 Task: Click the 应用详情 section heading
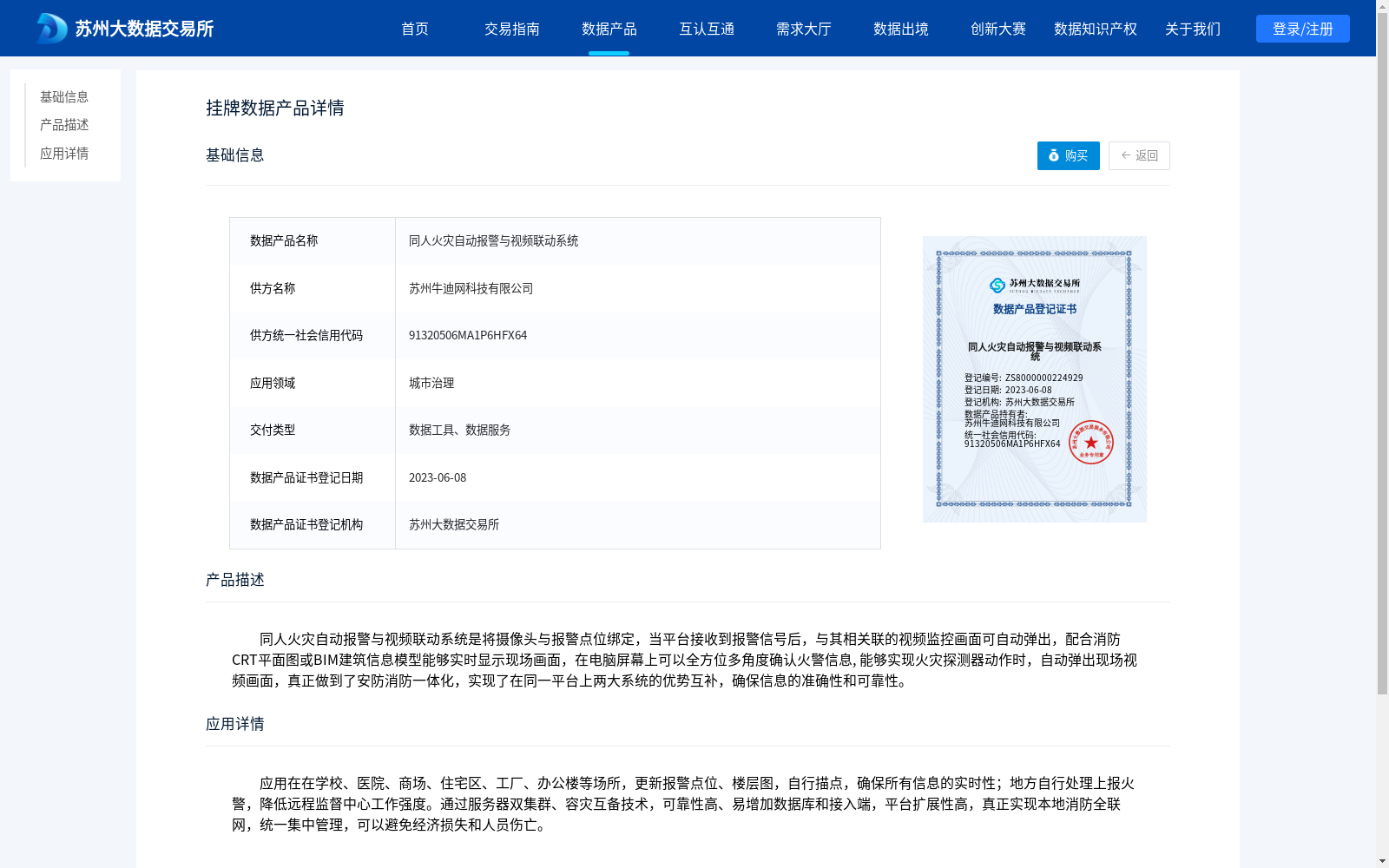pos(235,724)
